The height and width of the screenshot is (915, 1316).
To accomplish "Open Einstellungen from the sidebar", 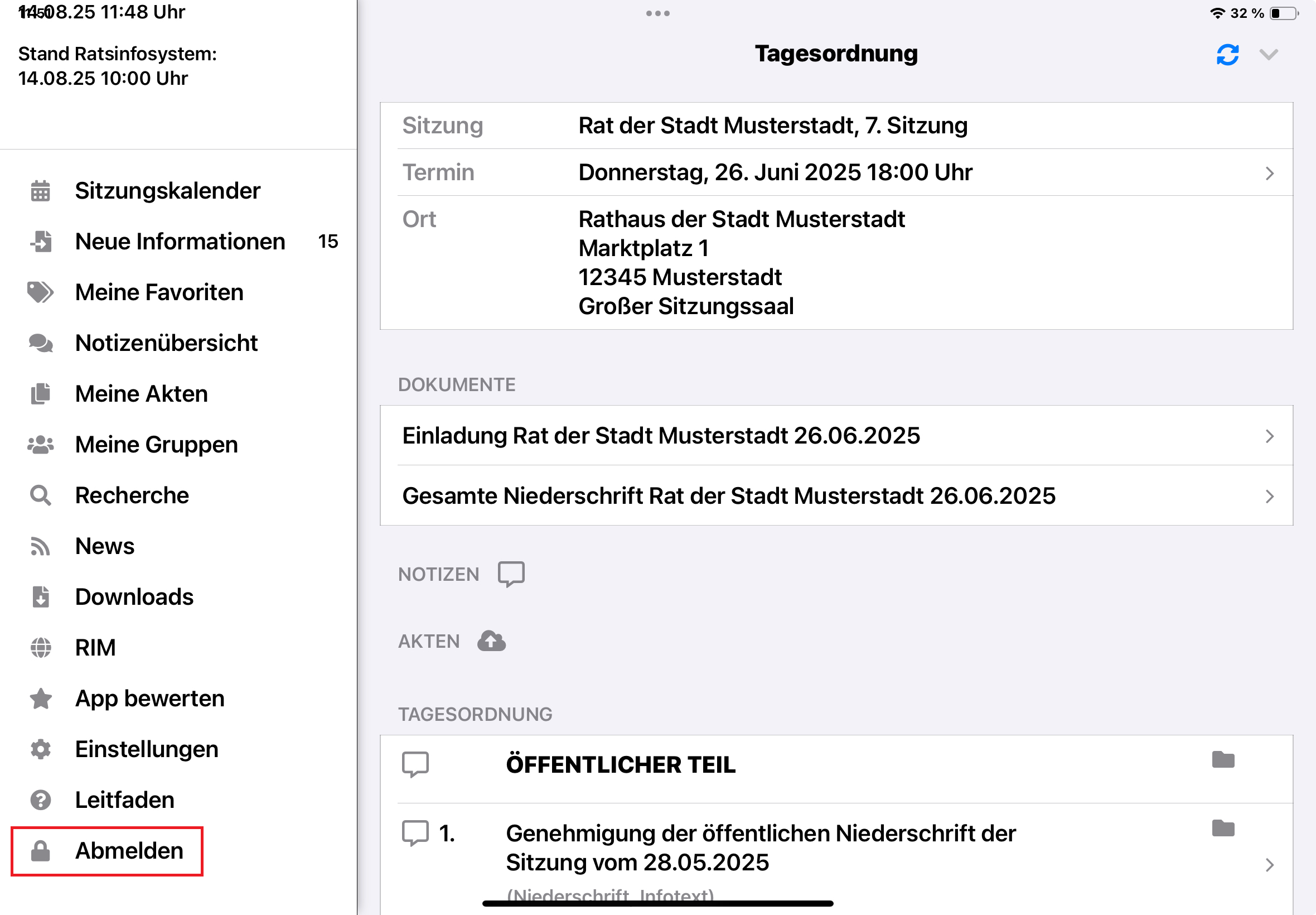I will (146, 749).
